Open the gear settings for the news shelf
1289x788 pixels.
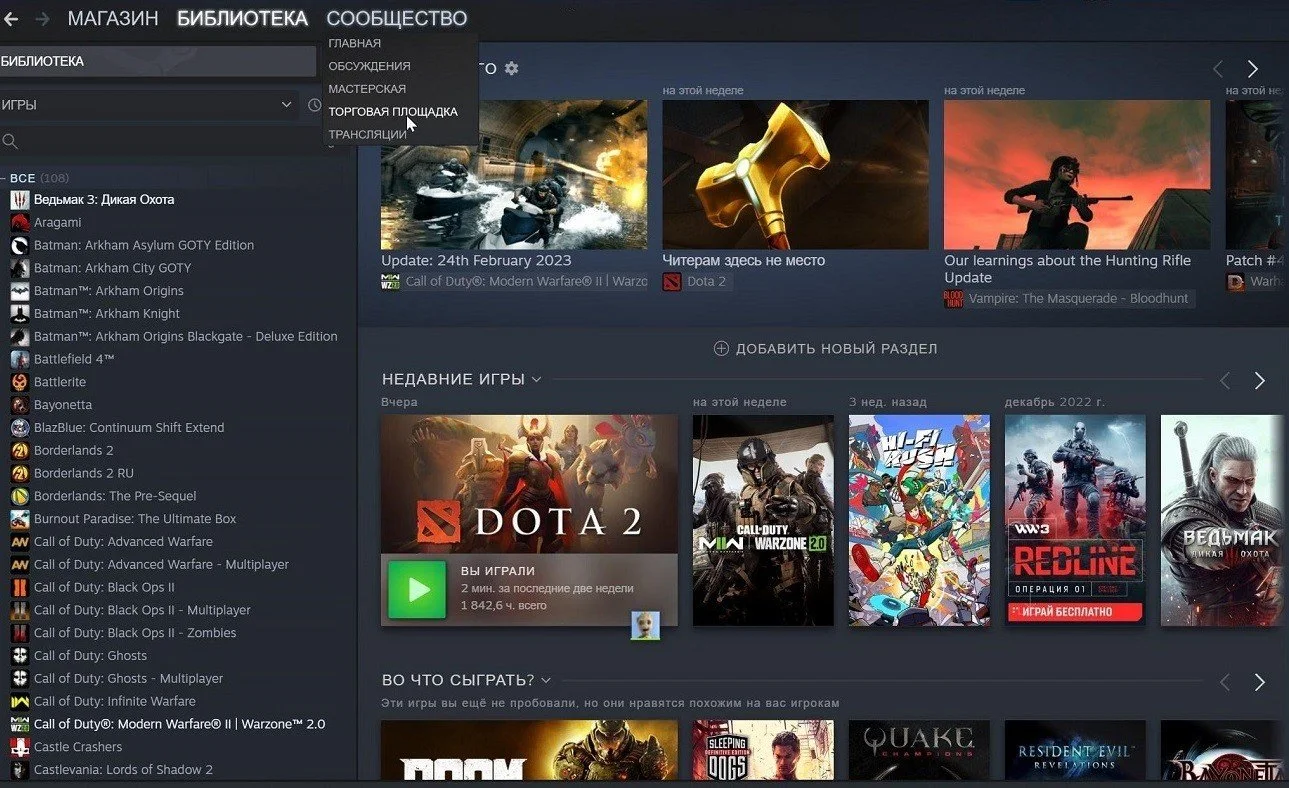512,68
